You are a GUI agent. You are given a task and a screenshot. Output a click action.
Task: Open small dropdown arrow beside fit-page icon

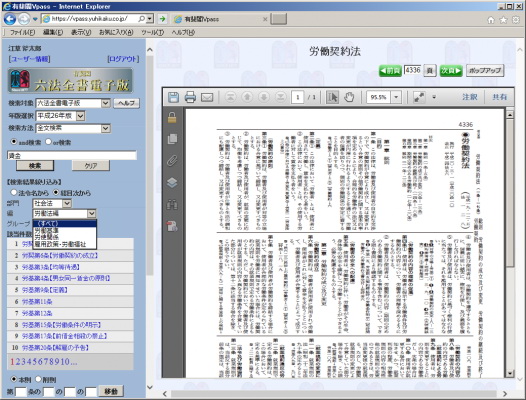click(x=434, y=97)
